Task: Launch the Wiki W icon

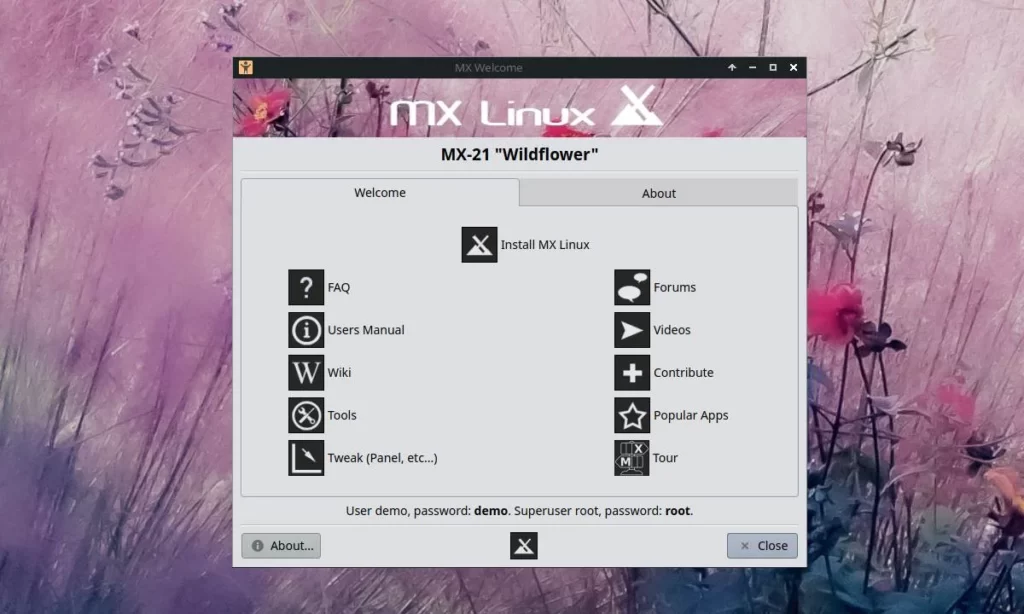Action: coord(306,373)
